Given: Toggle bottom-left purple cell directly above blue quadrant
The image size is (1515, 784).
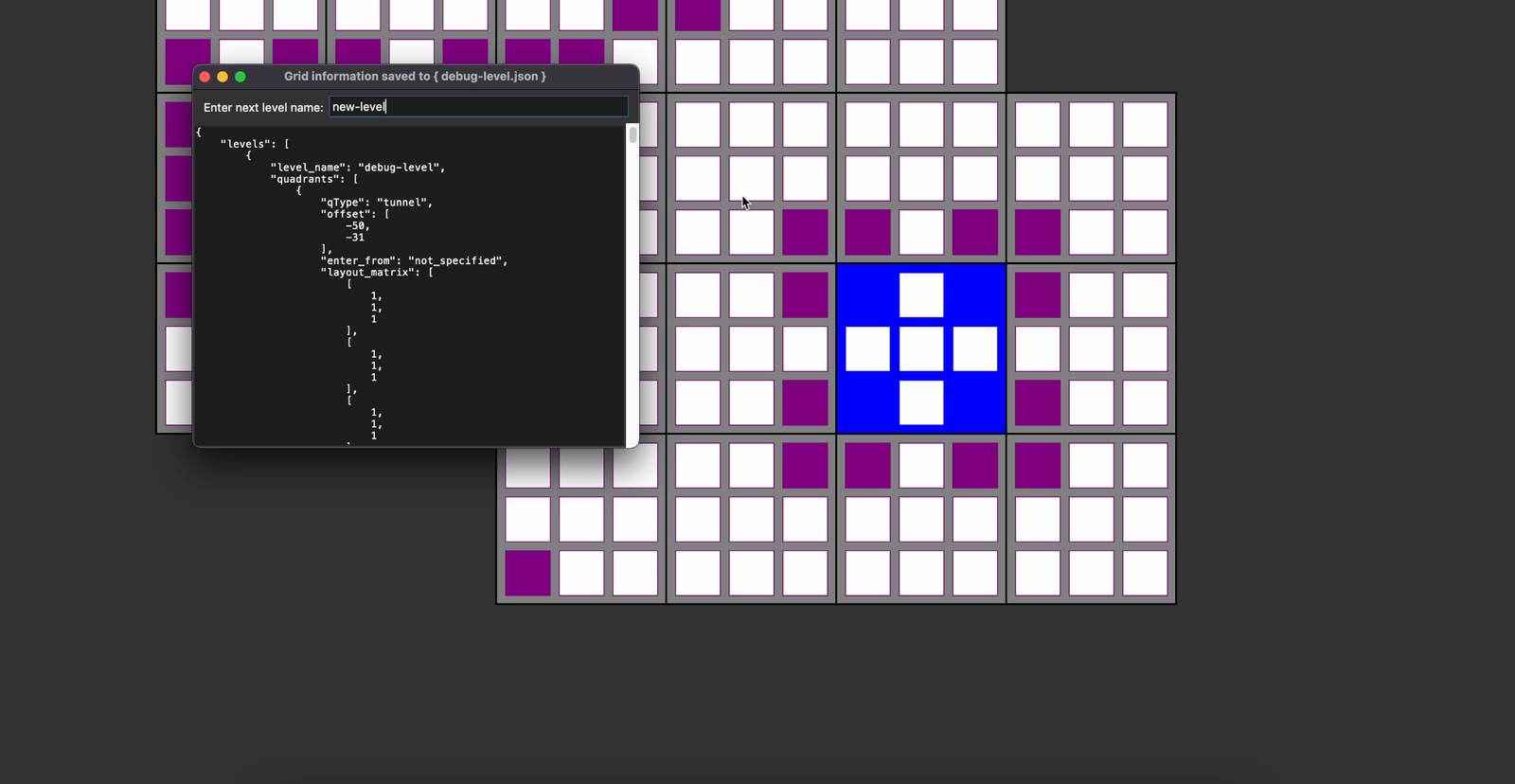Looking at the screenshot, I should pyautogui.click(x=867, y=233).
